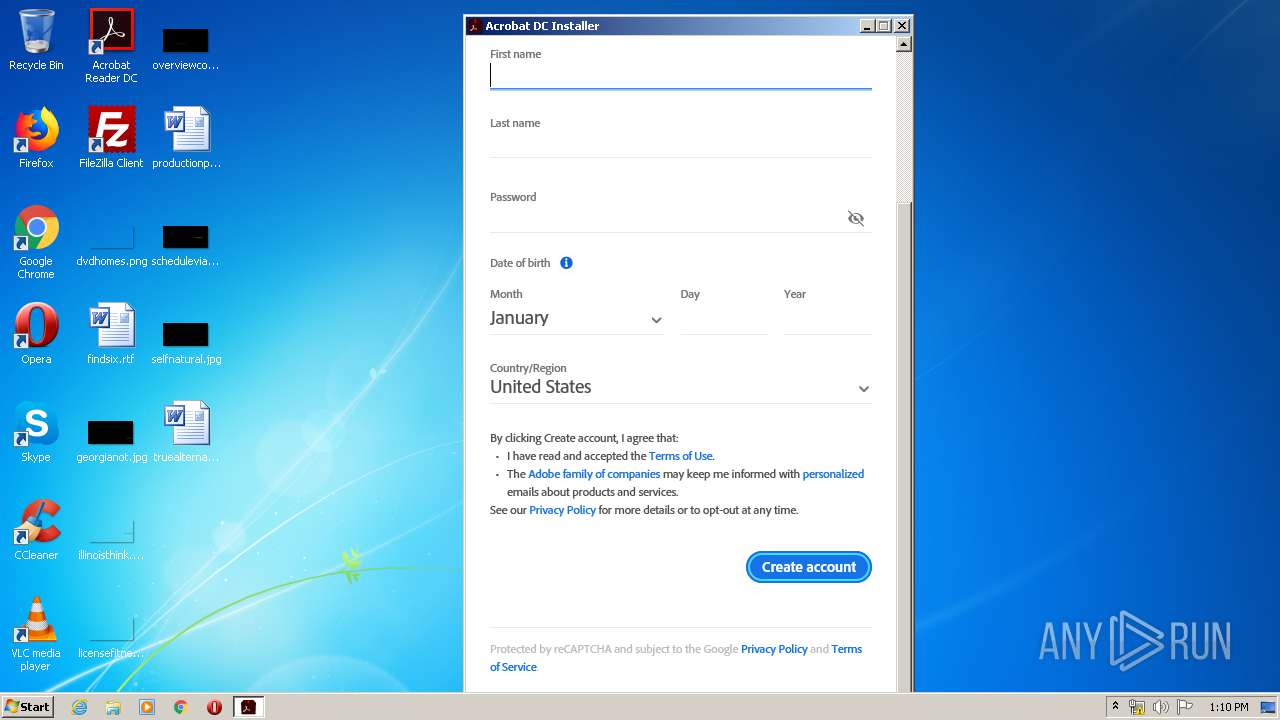The image size is (1280, 720).
Task: Select the licensefitne... file icon
Action: [x=111, y=634]
